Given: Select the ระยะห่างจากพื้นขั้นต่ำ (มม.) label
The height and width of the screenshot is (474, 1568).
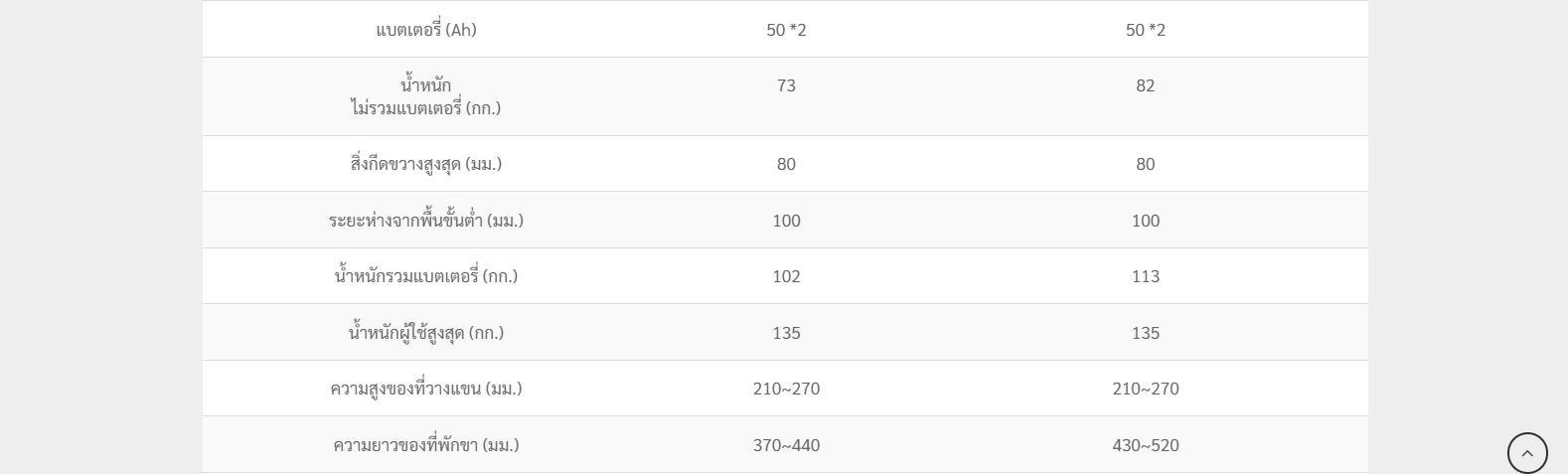Looking at the screenshot, I should (x=426, y=221).
